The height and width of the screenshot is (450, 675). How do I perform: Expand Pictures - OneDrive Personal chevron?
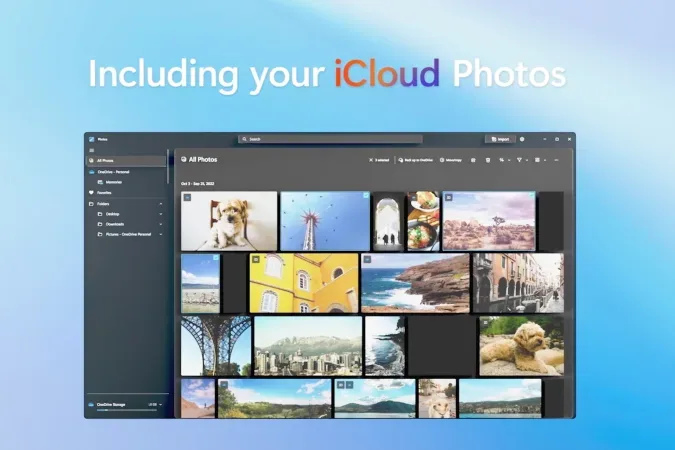click(x=161, y=235)
